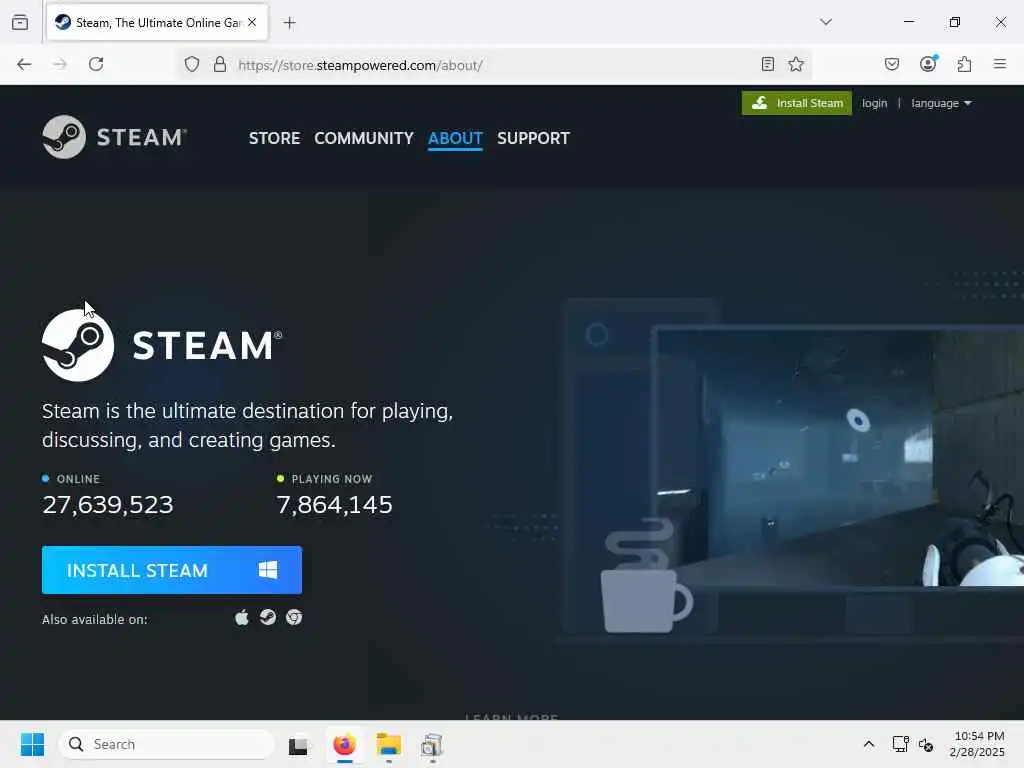Open the clock and date panel
The height and width of the screenshot is (768, 1024).
click(x=977, y=744)
